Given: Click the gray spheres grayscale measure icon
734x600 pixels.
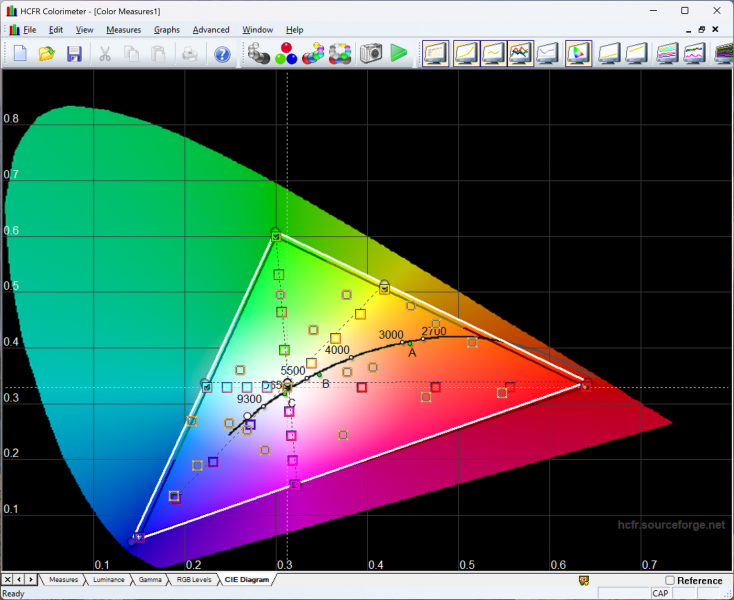Looking at the screenshot, I should point(259,53).
